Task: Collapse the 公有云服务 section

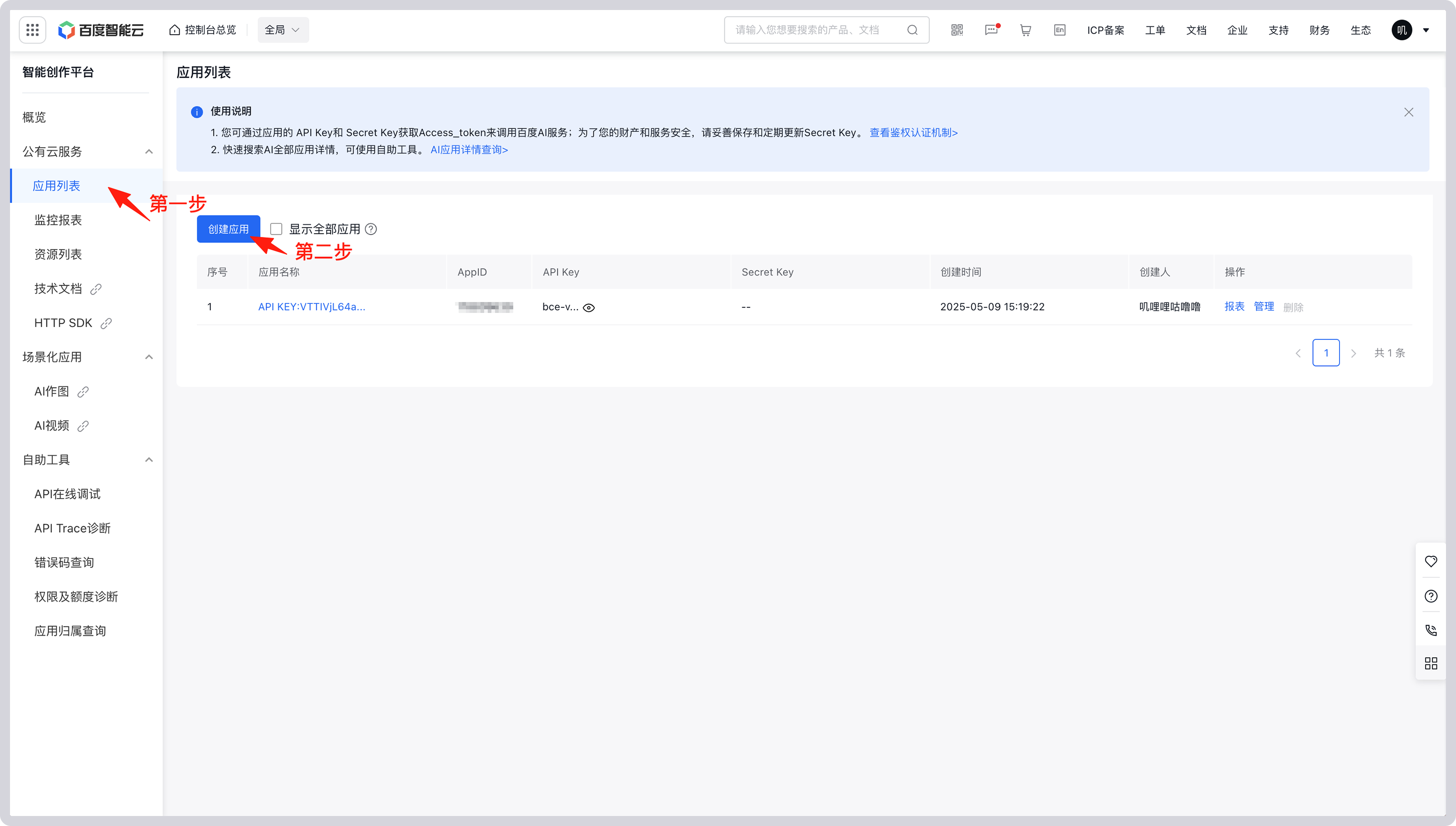Action: click(149, 151)
